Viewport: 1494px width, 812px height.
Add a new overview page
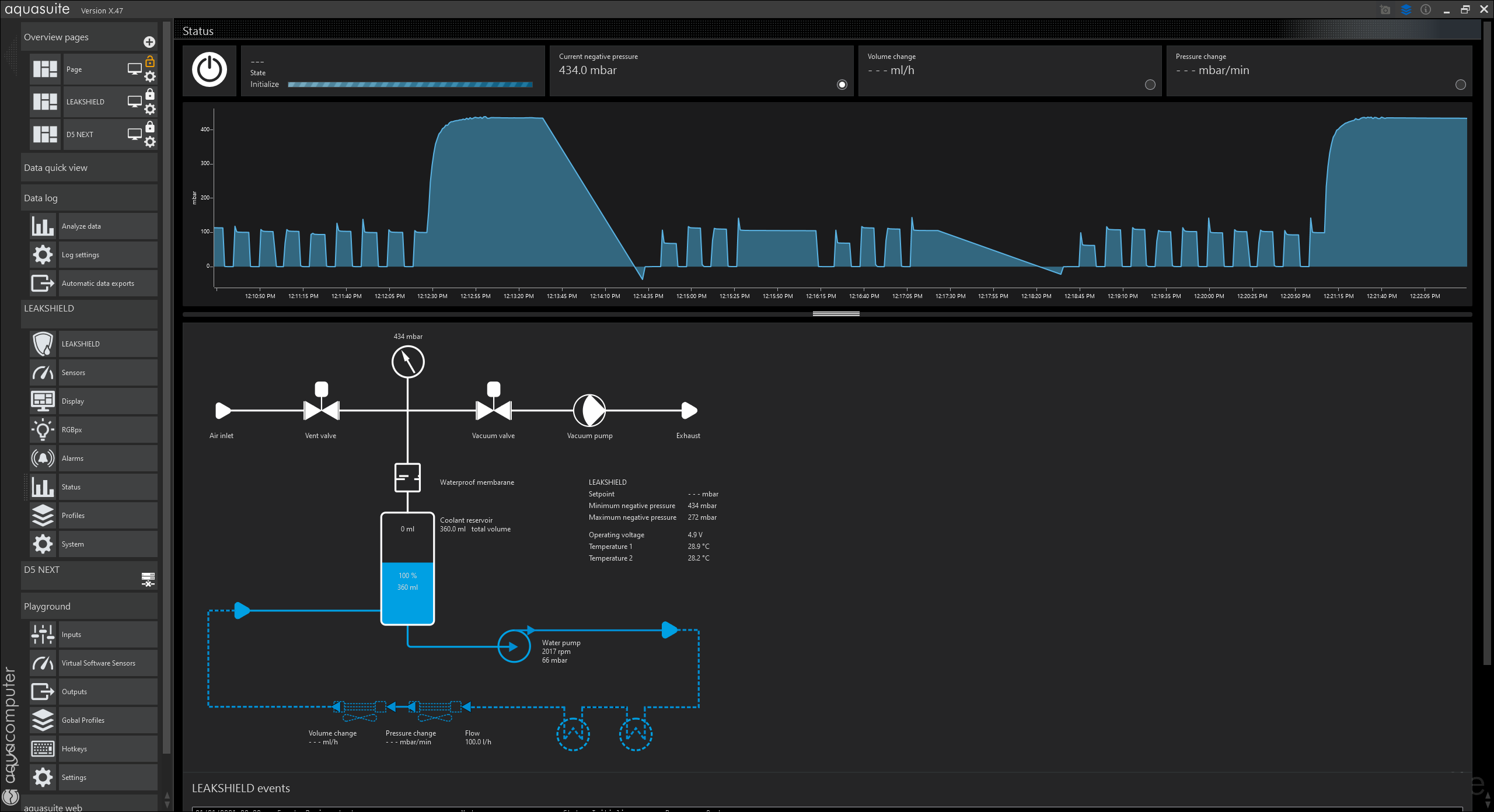click(149, 42)
